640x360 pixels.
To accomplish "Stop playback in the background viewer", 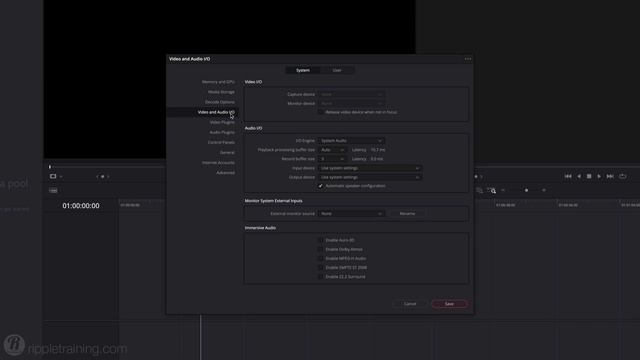I will point(589,176).
